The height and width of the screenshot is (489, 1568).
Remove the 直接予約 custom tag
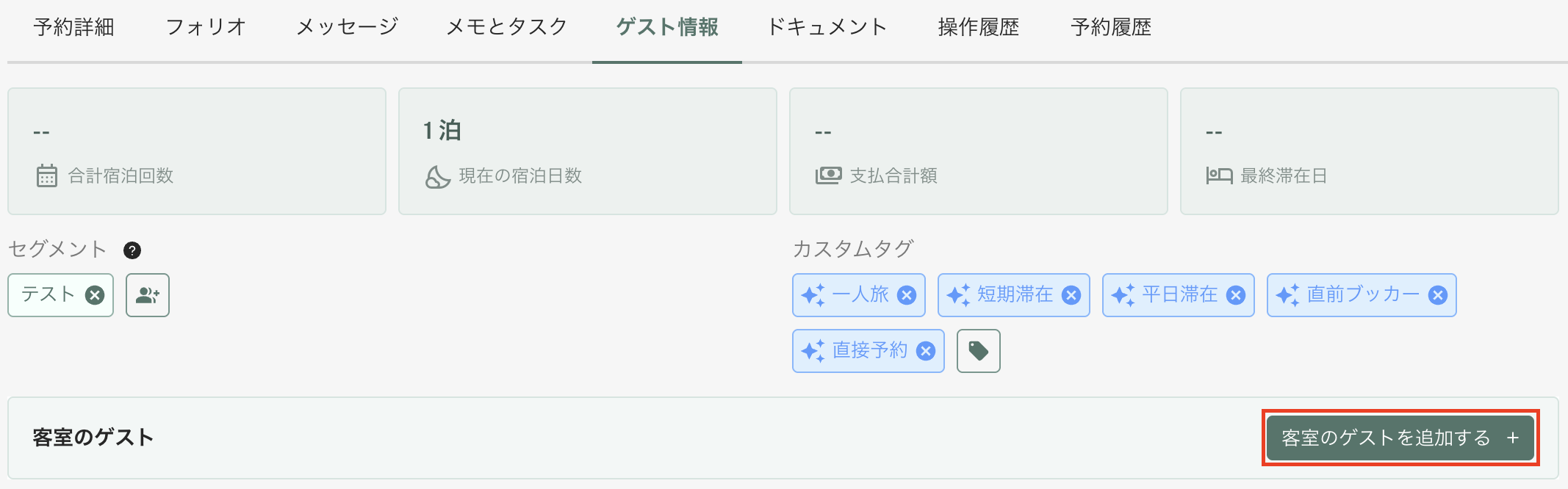click(x=927, y=351)
